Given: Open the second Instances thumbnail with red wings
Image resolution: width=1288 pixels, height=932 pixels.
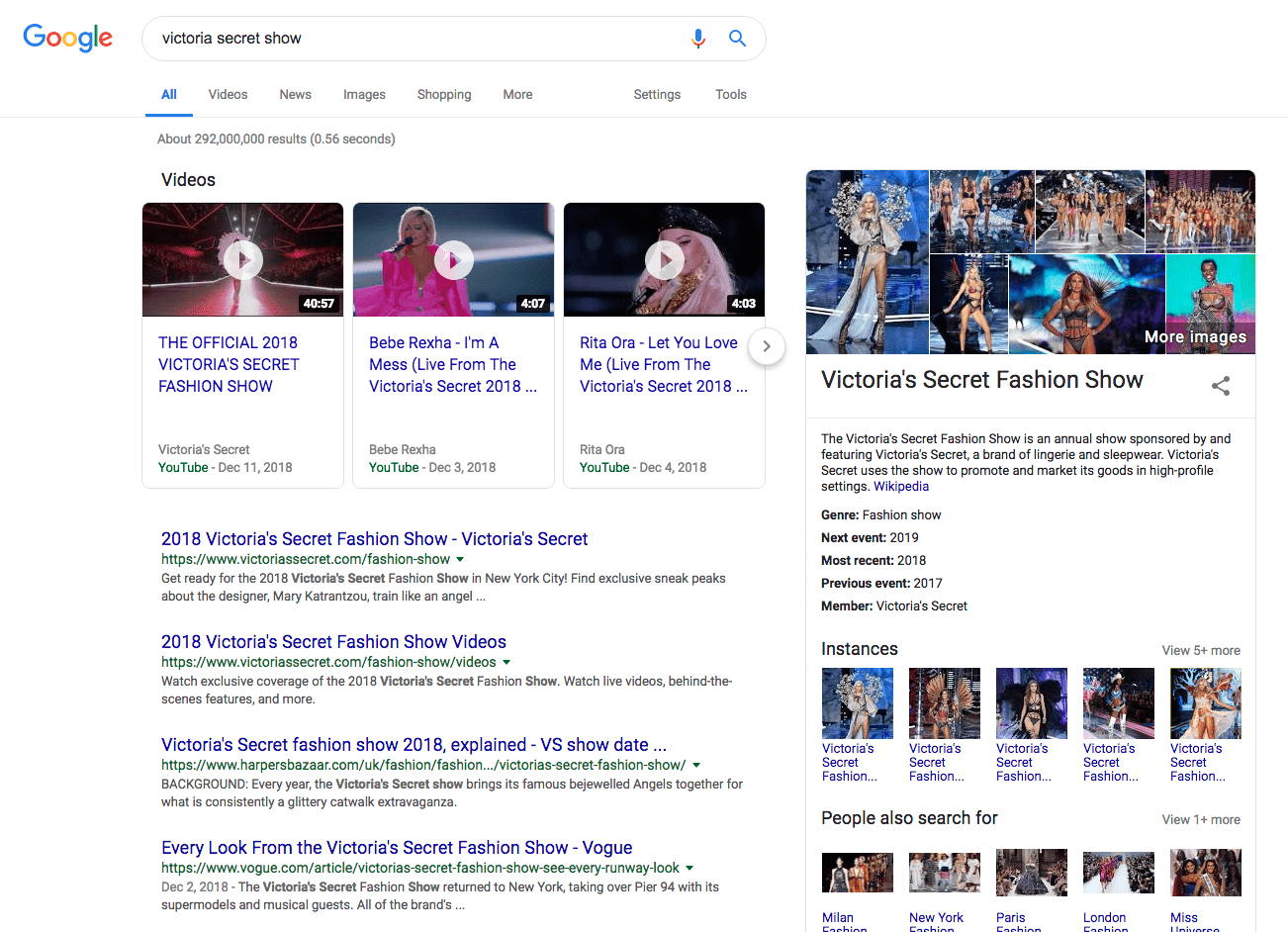Looking at the screenshot, I should [x=945, y=703].
